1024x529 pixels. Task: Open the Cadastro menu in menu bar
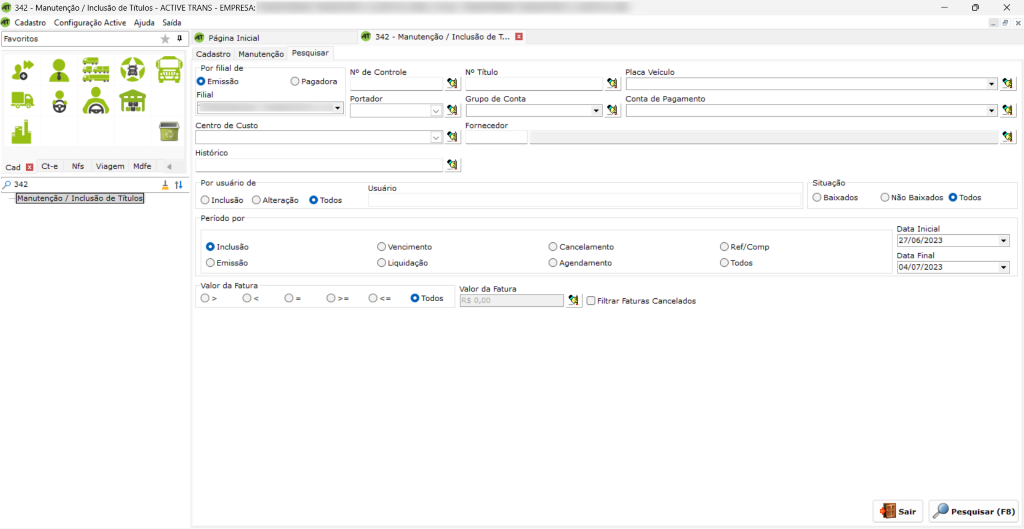pos(30,22)
